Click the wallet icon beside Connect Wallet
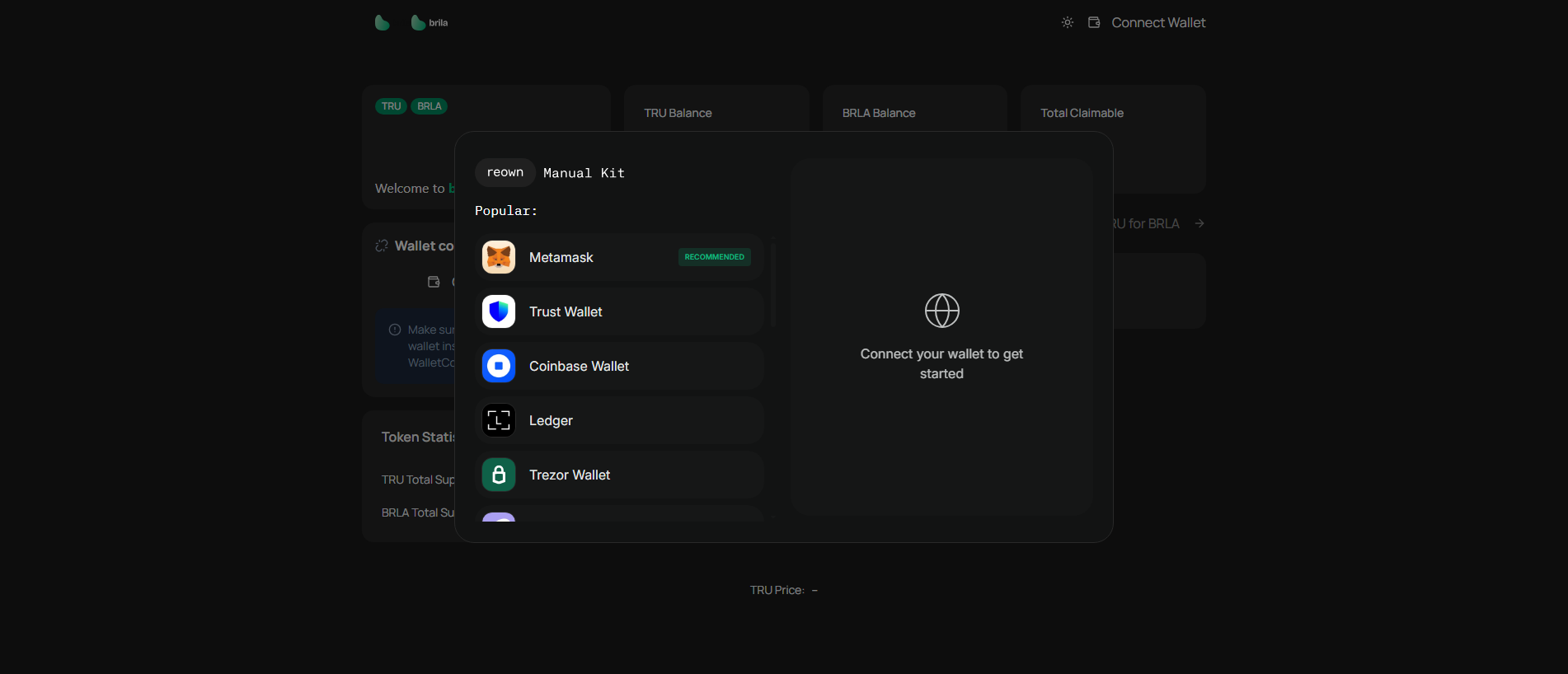 [x=1094, y=22]
